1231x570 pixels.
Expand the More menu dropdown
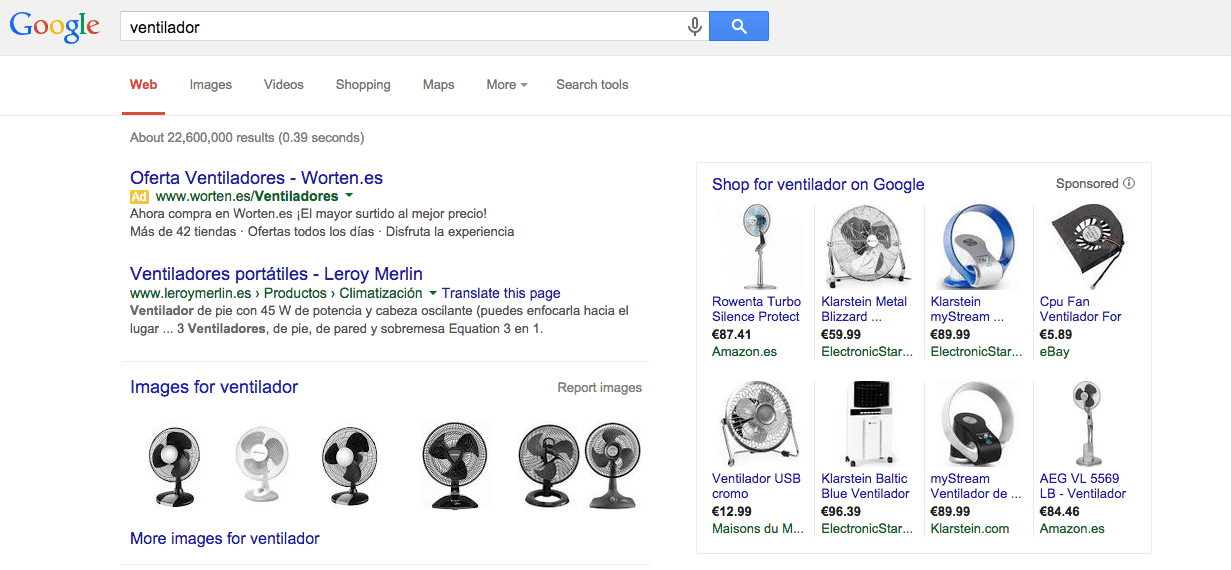507,85
